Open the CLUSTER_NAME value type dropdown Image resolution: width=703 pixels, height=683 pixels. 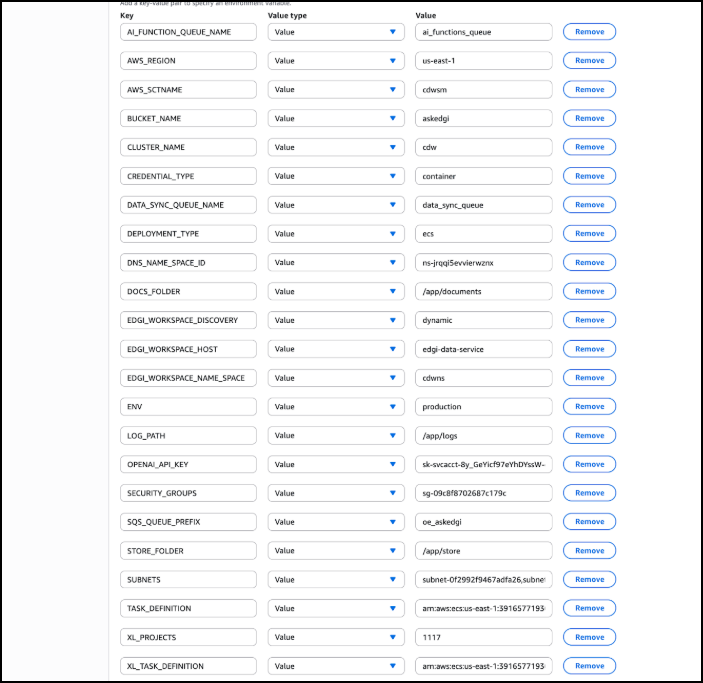click(x=335, y=147)
